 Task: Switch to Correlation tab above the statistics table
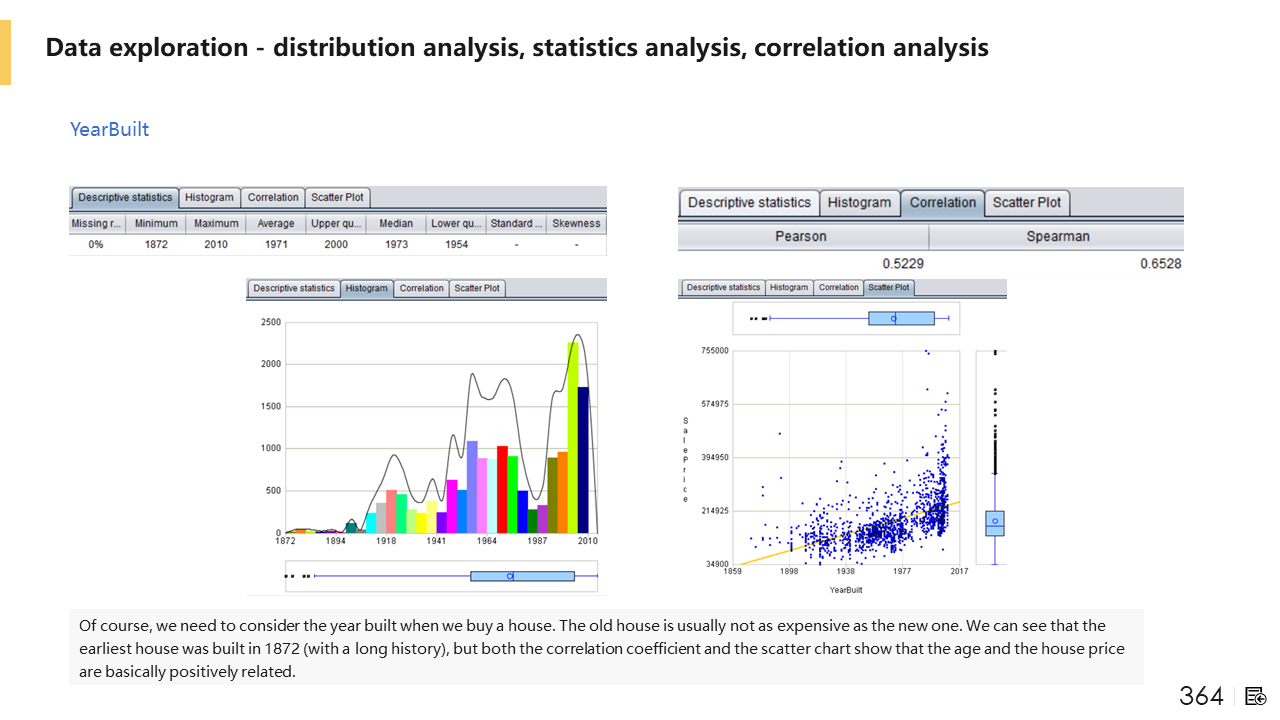click(x=273, y=198)
